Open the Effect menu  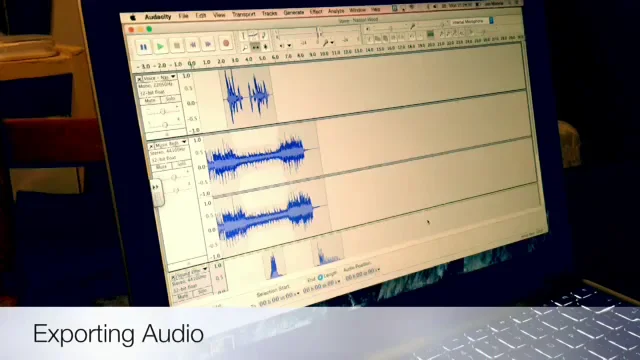pyautogui.click(x=316, y=12)
